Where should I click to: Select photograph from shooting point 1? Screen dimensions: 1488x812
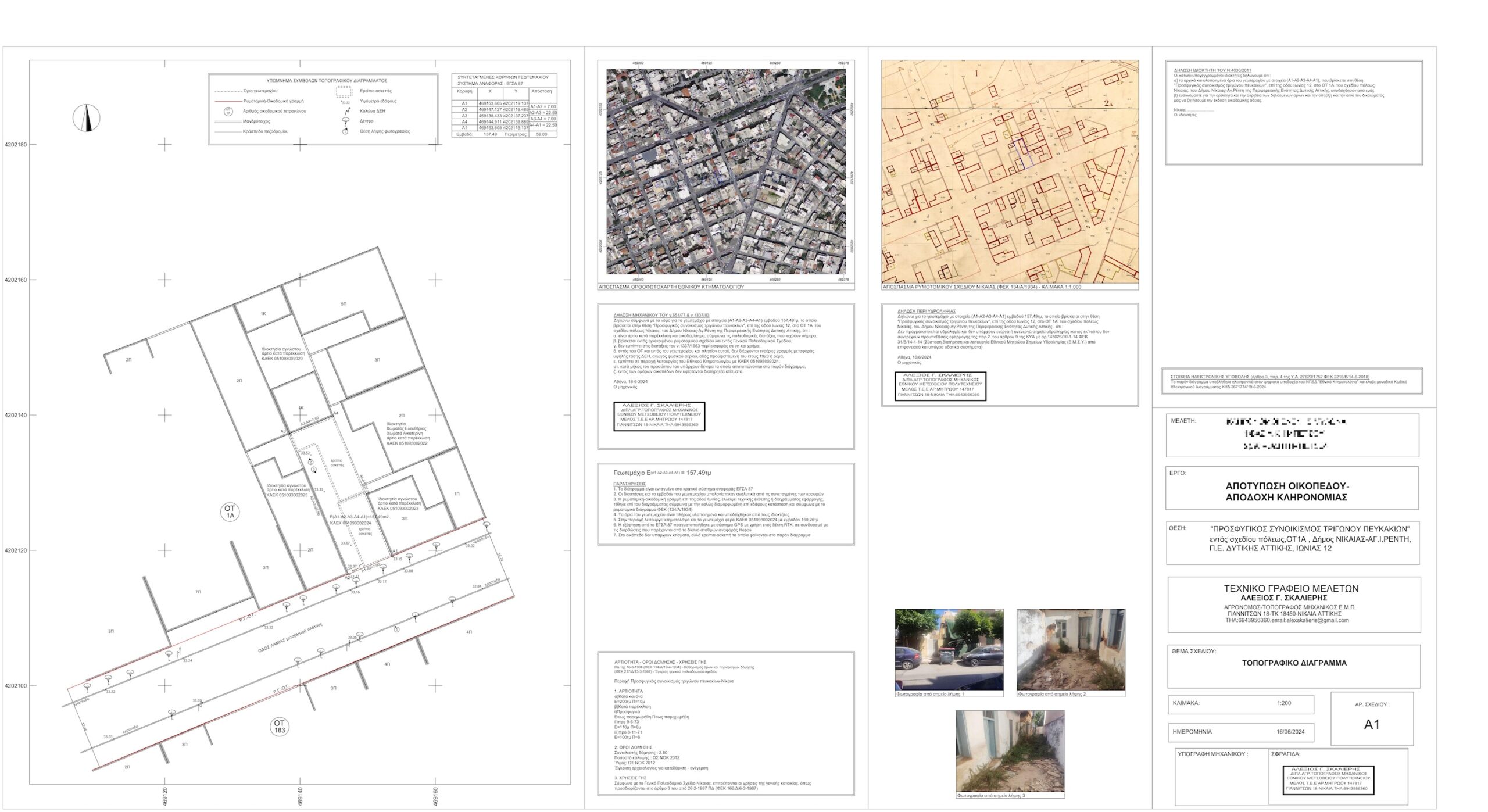[949, 649]
